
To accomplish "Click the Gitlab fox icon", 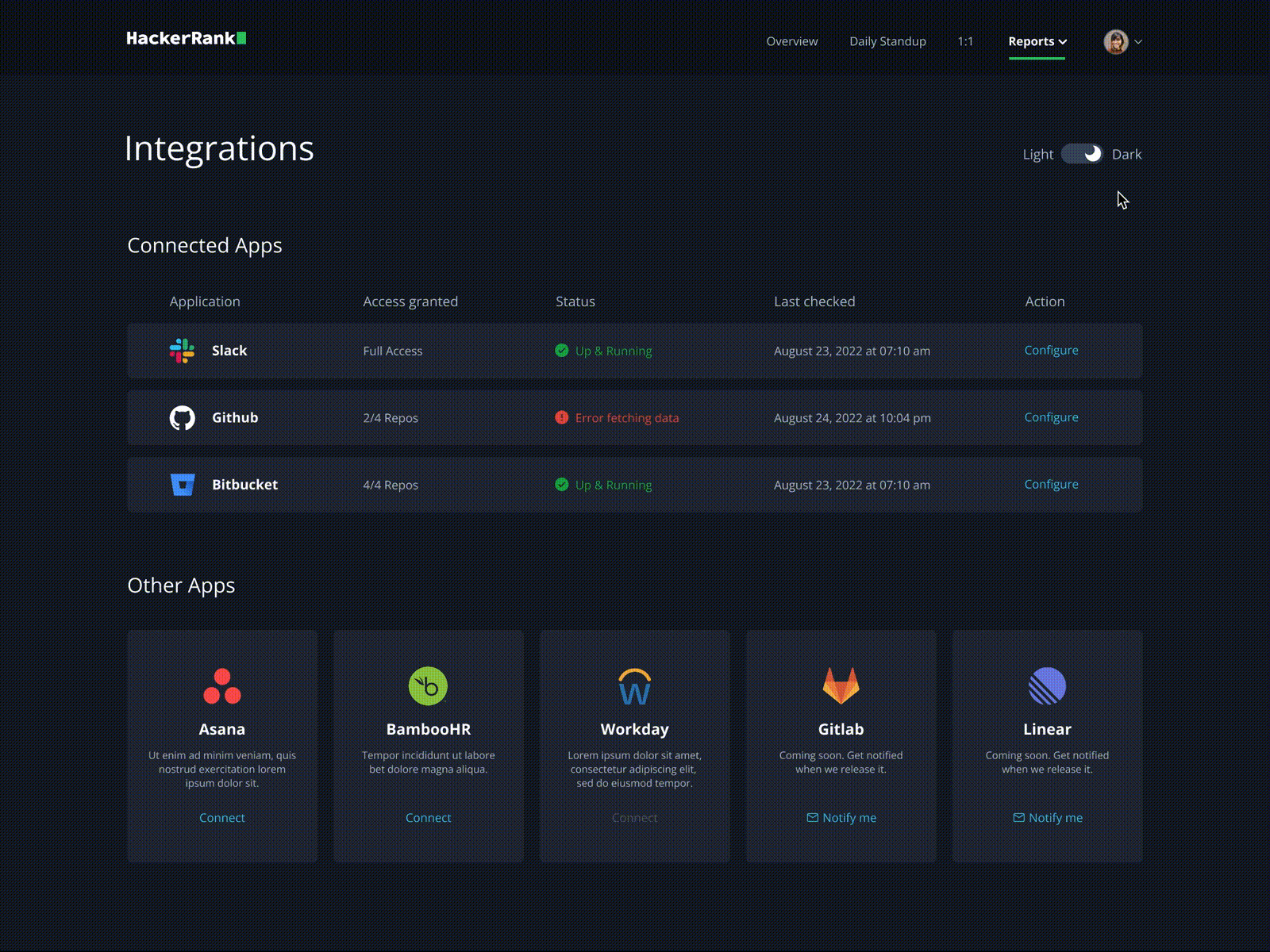I will tap(841, 687).
